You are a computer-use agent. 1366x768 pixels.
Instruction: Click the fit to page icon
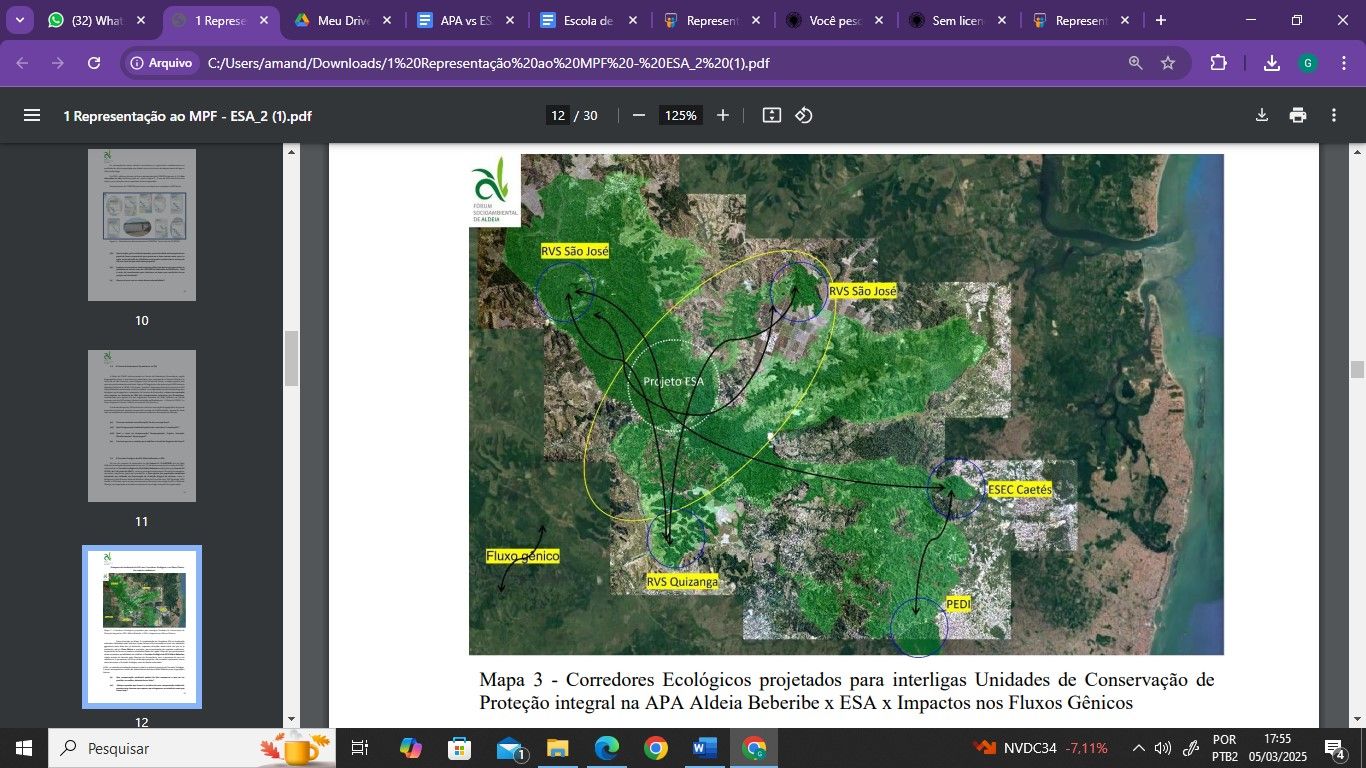click(771, 115)
